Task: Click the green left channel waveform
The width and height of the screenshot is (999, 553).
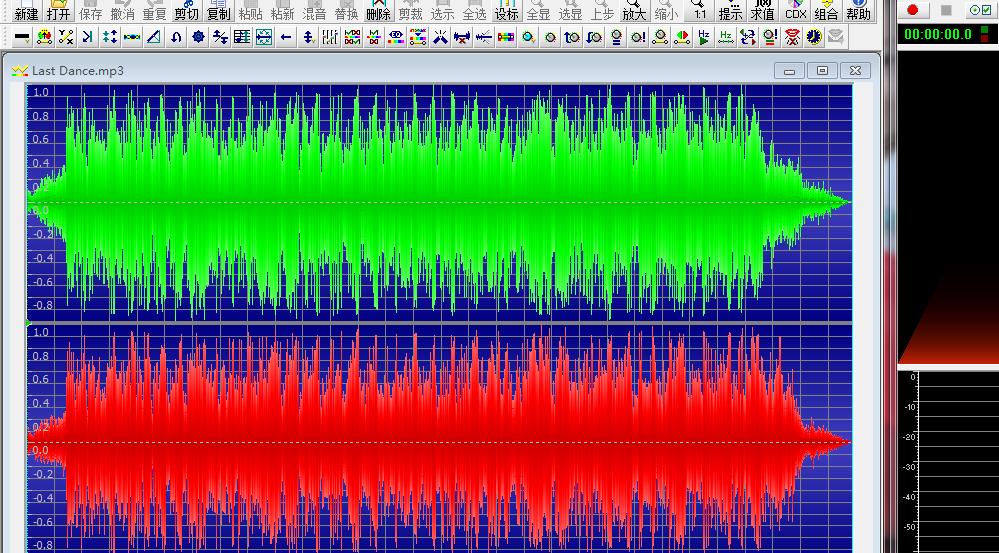Action: [x=440, y=200]
